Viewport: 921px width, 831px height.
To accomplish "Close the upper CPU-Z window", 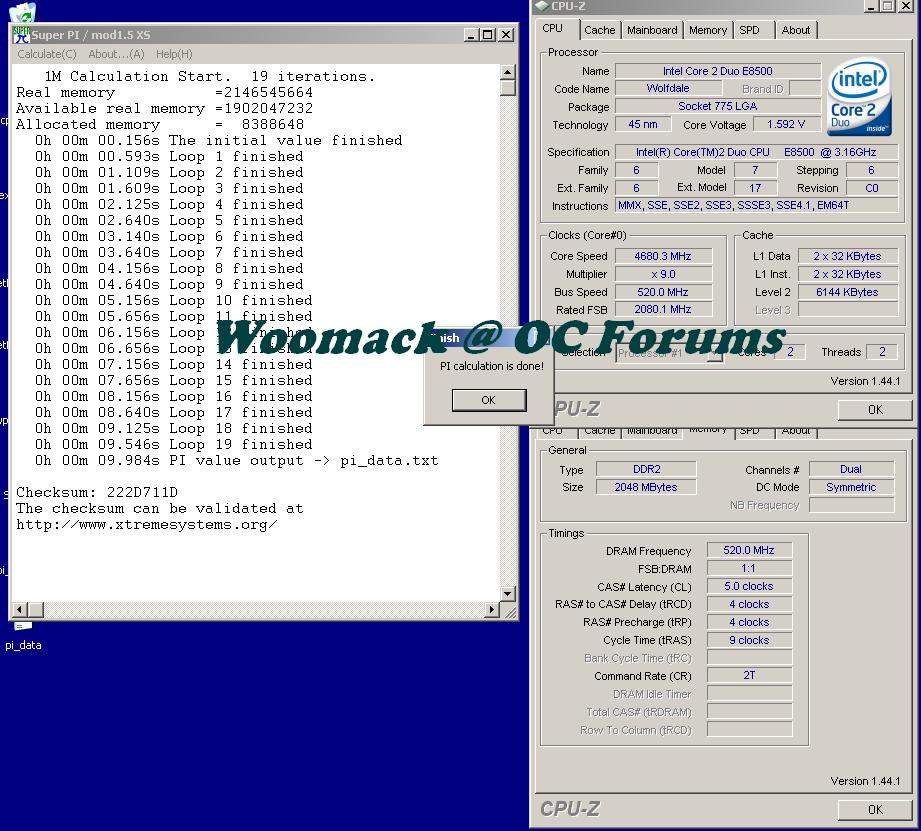I will click(x=906, y=6).
